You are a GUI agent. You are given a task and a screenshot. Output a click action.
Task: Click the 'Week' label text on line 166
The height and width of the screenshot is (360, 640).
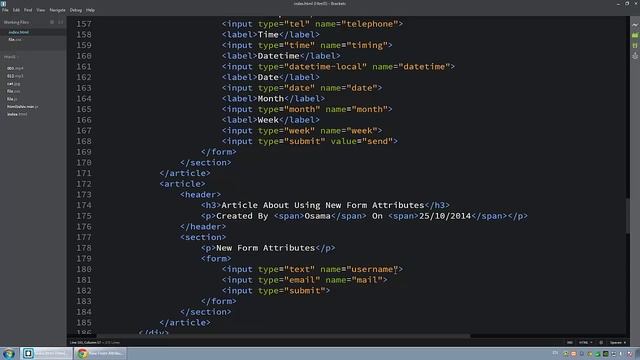pyautogui.click(x=268, y=120)
